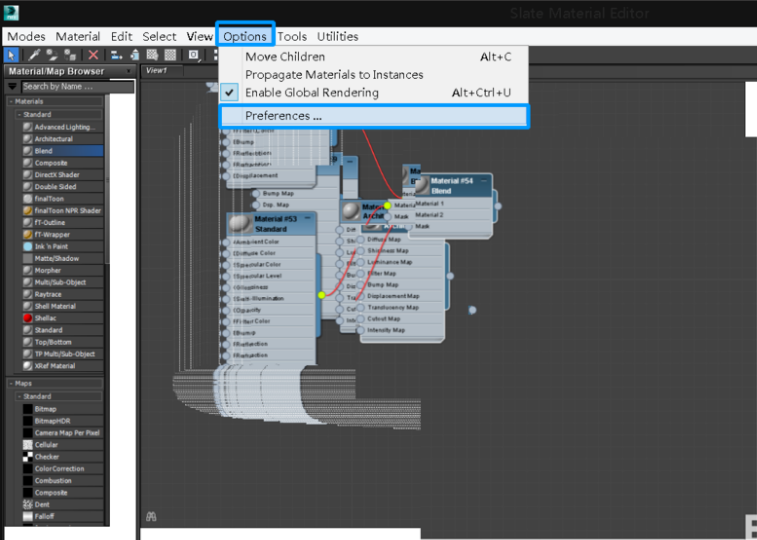Click Advanced Lighting material icon in browser
This screenshot has width=757, height=540.
click(28, 127)
